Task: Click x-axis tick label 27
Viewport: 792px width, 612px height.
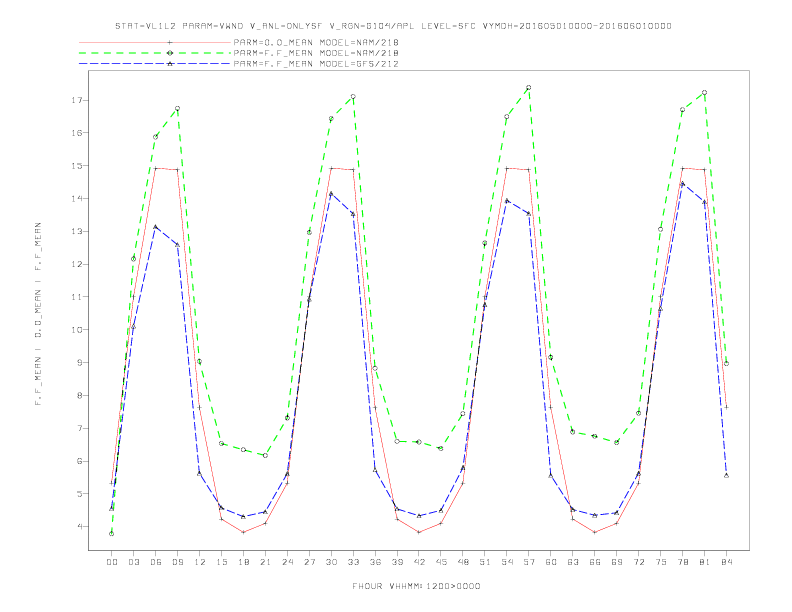Action: pyautogui.click(x=309, y=562)
